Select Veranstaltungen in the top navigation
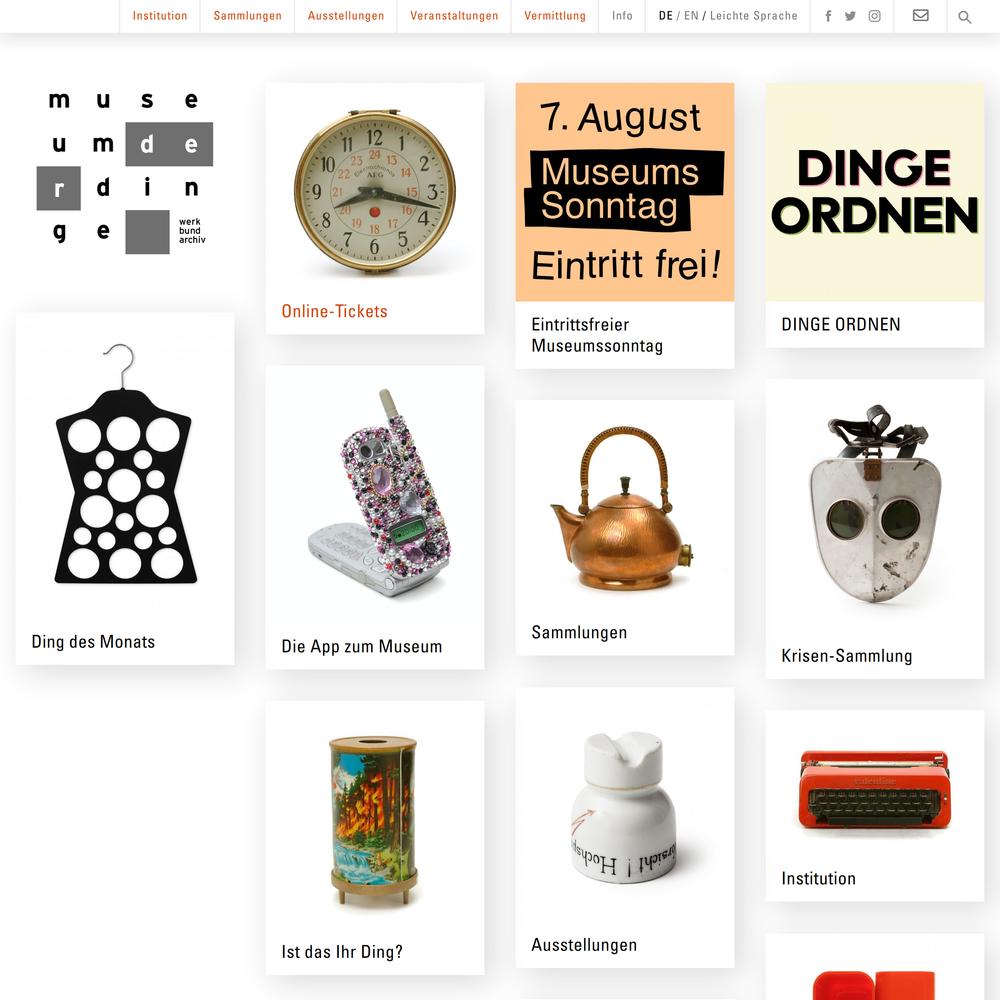Screen dimensions: 1000x1000 454,16
